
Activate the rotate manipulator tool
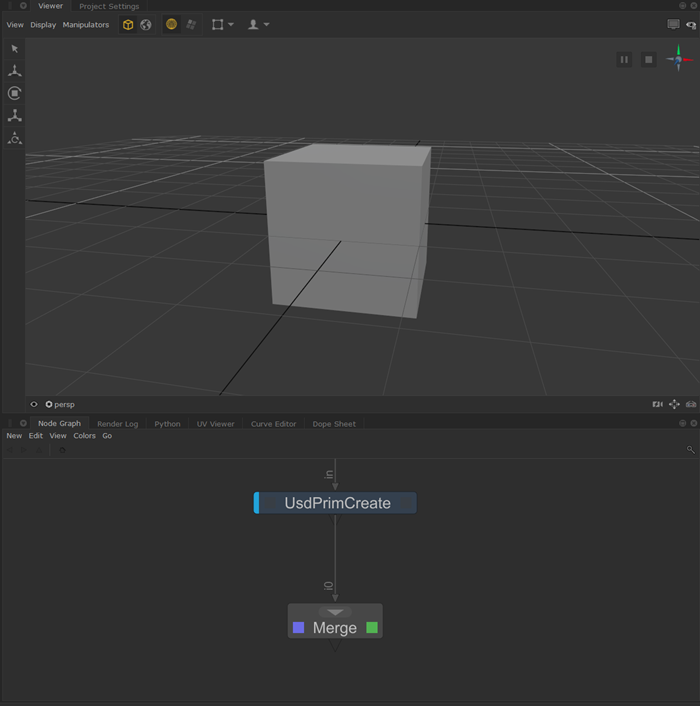point(15,93)
